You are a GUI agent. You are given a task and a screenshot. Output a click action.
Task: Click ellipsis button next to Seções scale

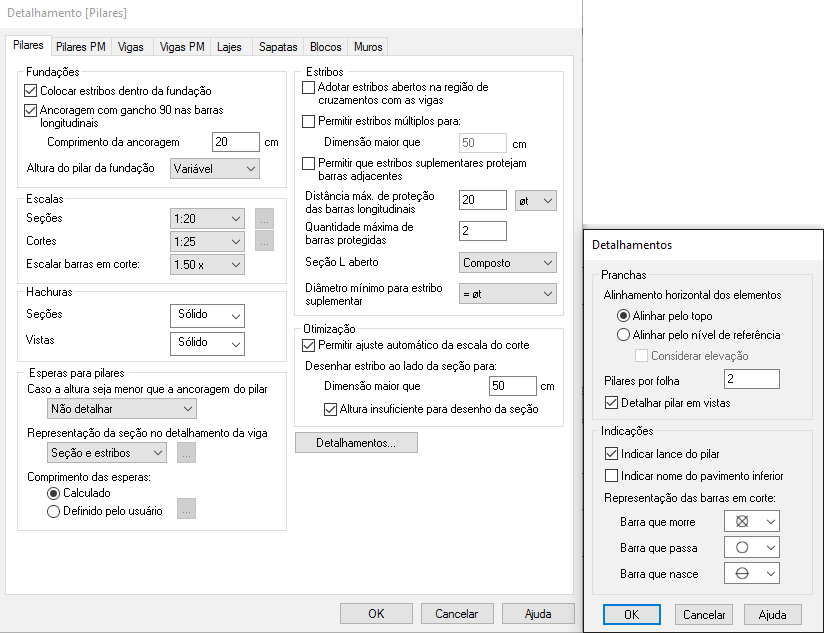(x=264, y=219)
